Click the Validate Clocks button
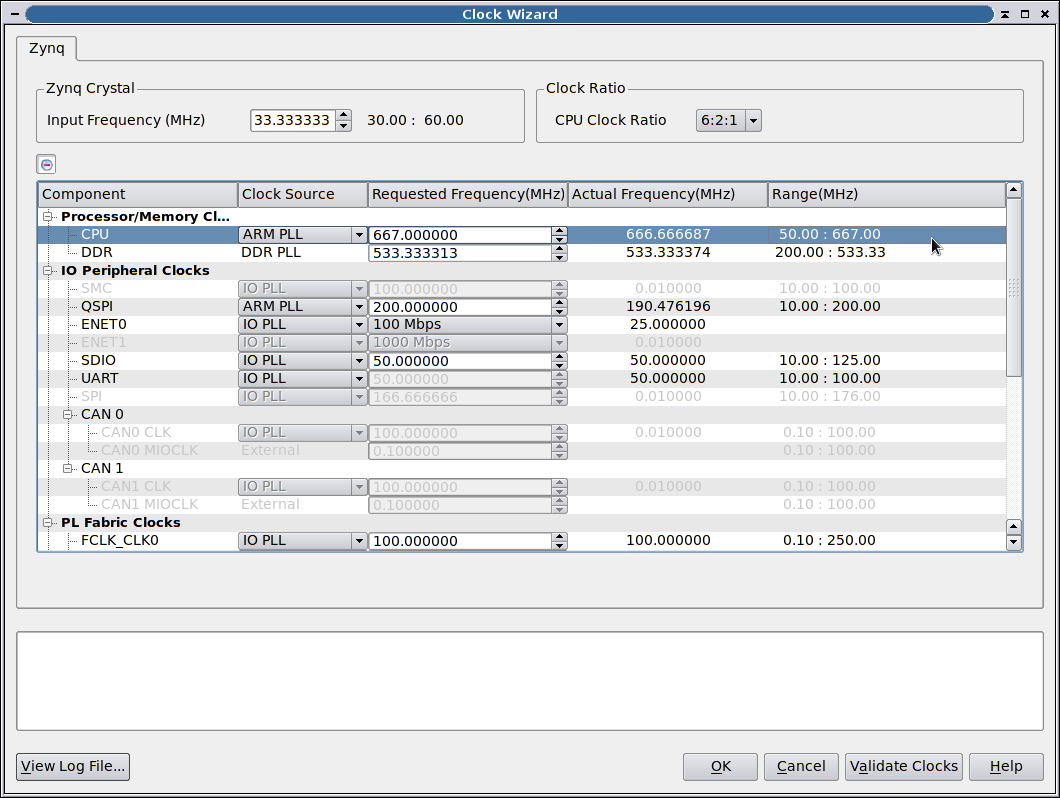1060x798 pixels. pos(903,767)
